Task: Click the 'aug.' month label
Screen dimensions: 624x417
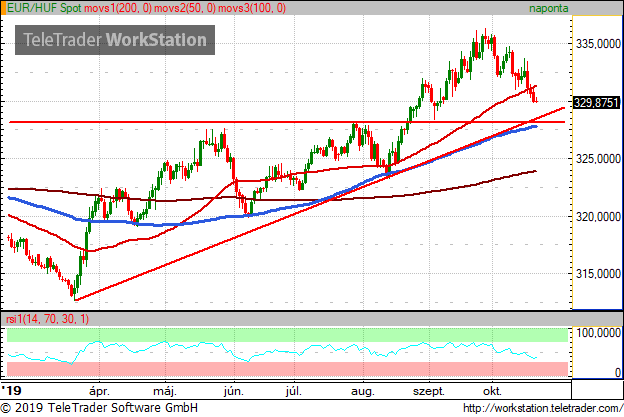Action: click(363, 392)
